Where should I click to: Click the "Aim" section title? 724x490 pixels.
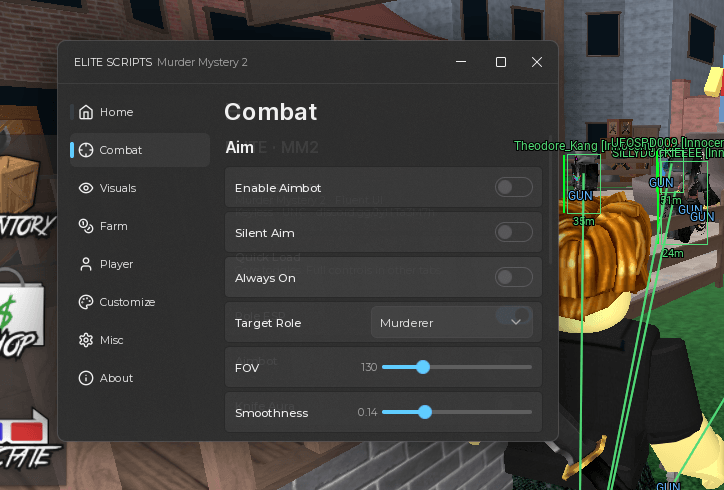(240, 147)
